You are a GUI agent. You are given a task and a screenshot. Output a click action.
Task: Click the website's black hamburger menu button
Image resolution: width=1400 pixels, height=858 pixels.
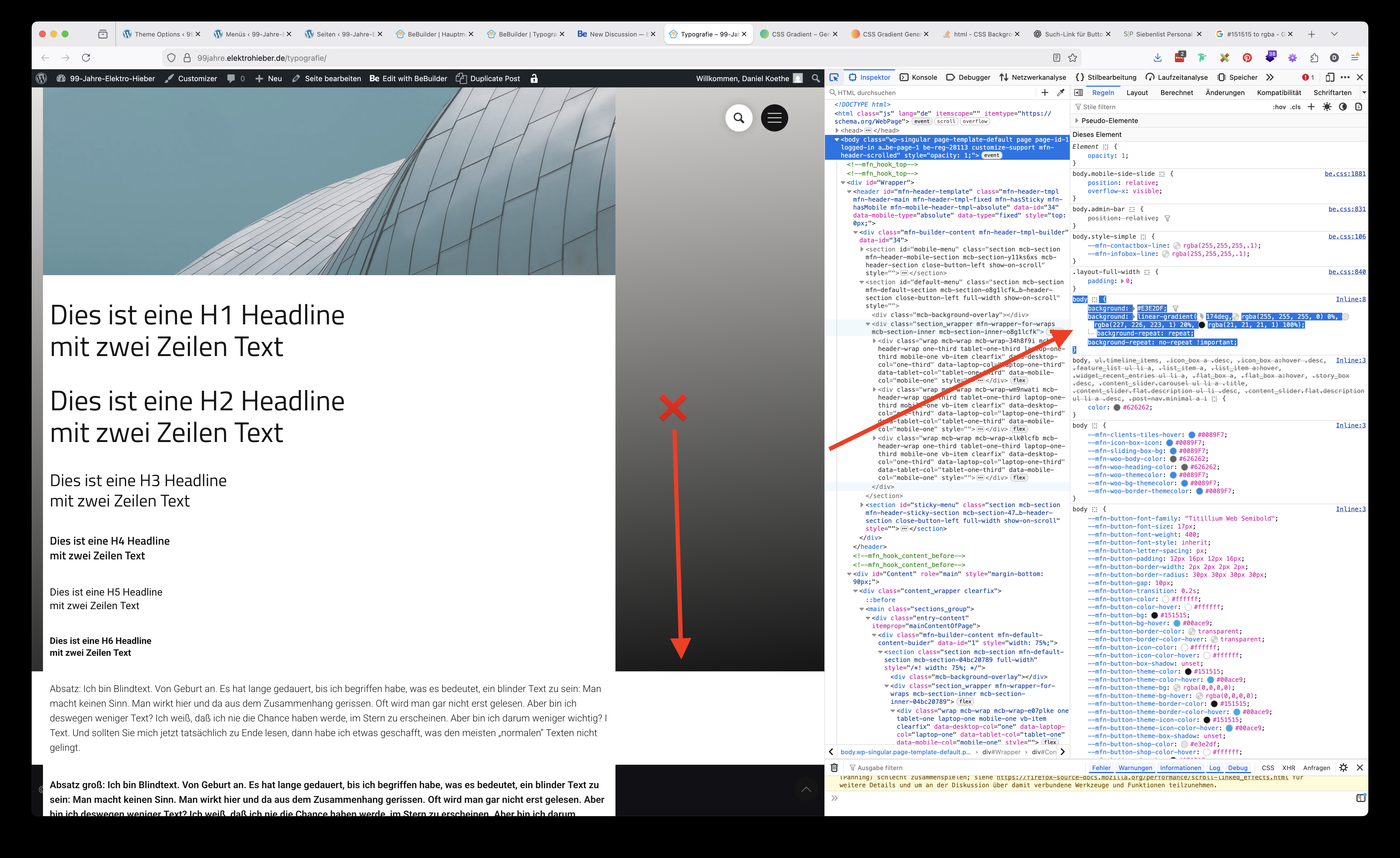point(774,118)
